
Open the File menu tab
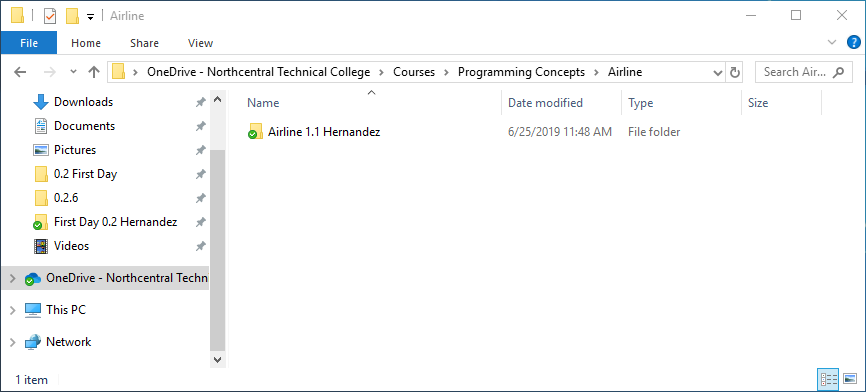point(29,43)
